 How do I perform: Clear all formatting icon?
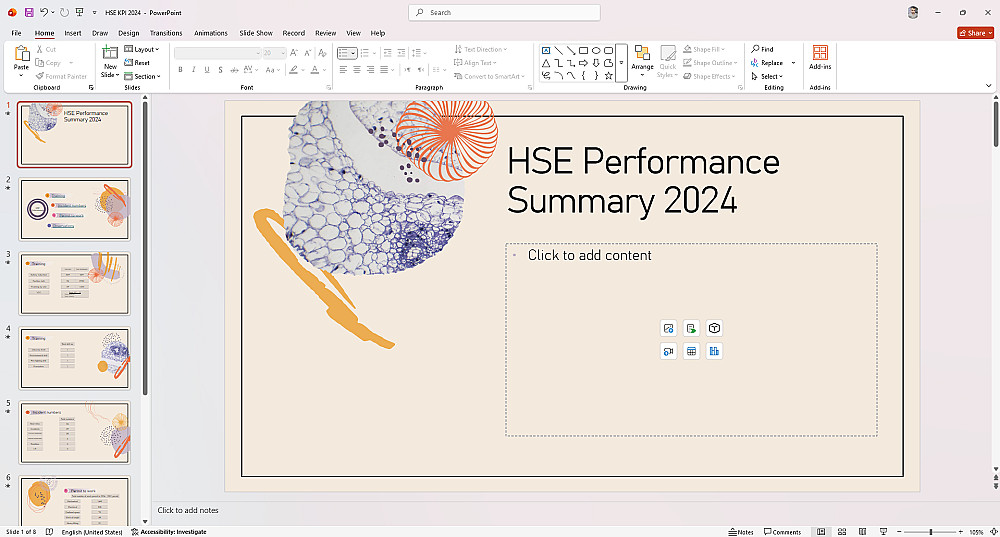click(x=323, y=53)
